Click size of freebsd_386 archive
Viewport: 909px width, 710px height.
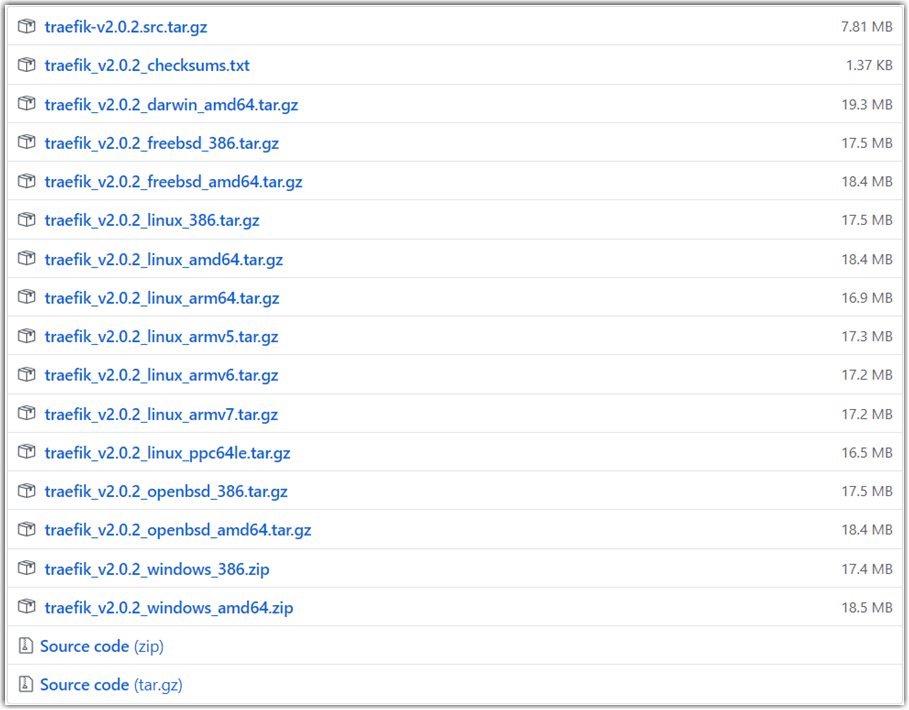[867, 143]
